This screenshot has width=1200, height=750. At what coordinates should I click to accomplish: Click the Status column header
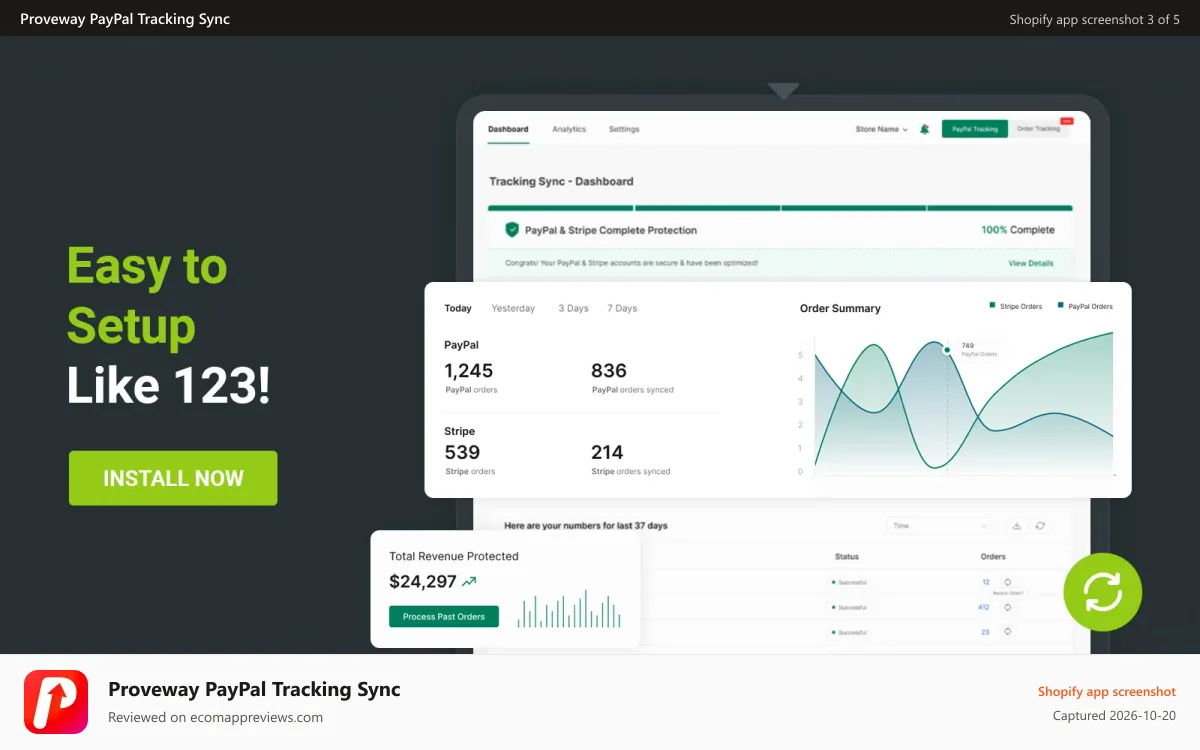847,556
